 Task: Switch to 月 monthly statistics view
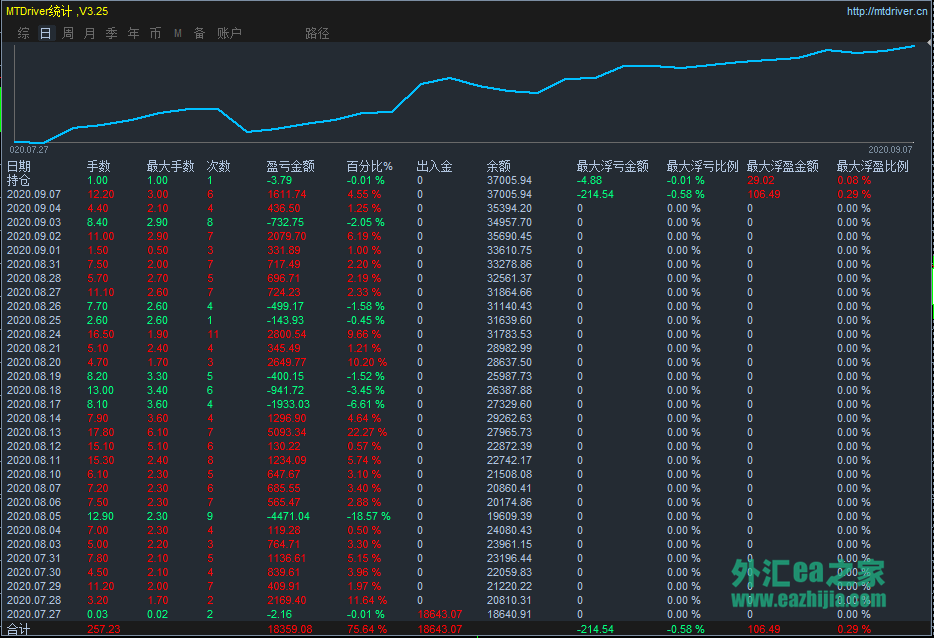(x=90, y=33)
